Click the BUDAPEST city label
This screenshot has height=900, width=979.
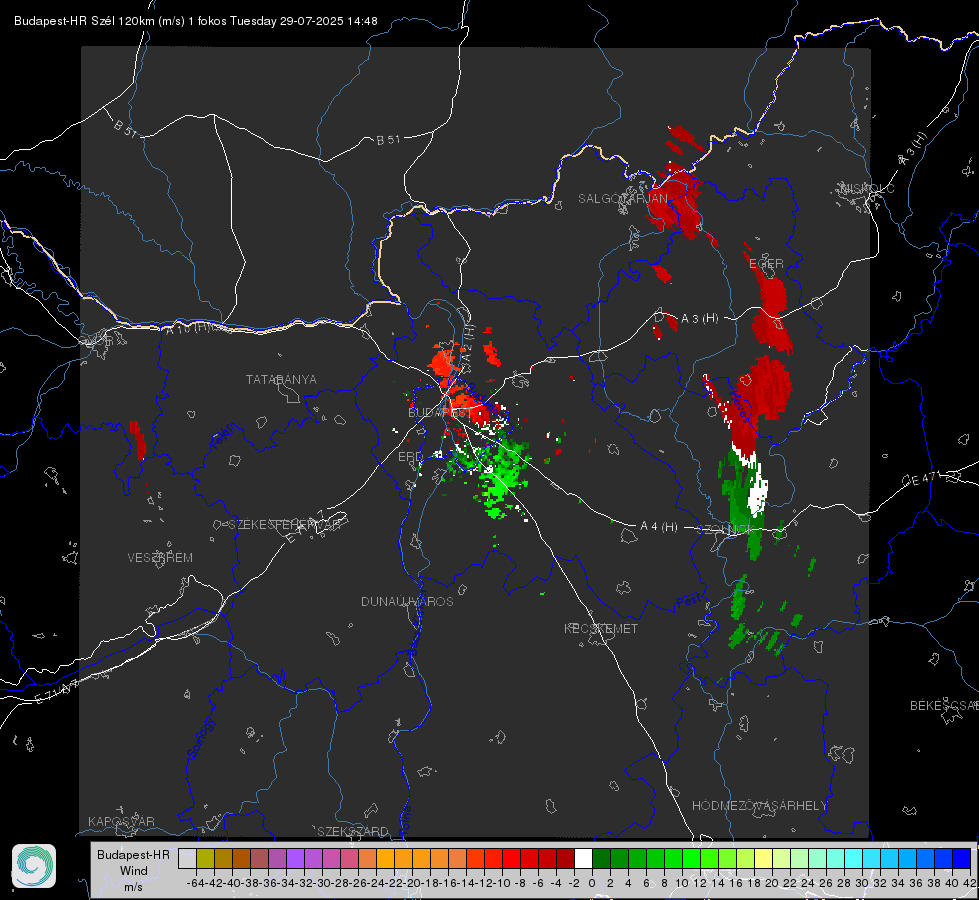coord(440,413)
